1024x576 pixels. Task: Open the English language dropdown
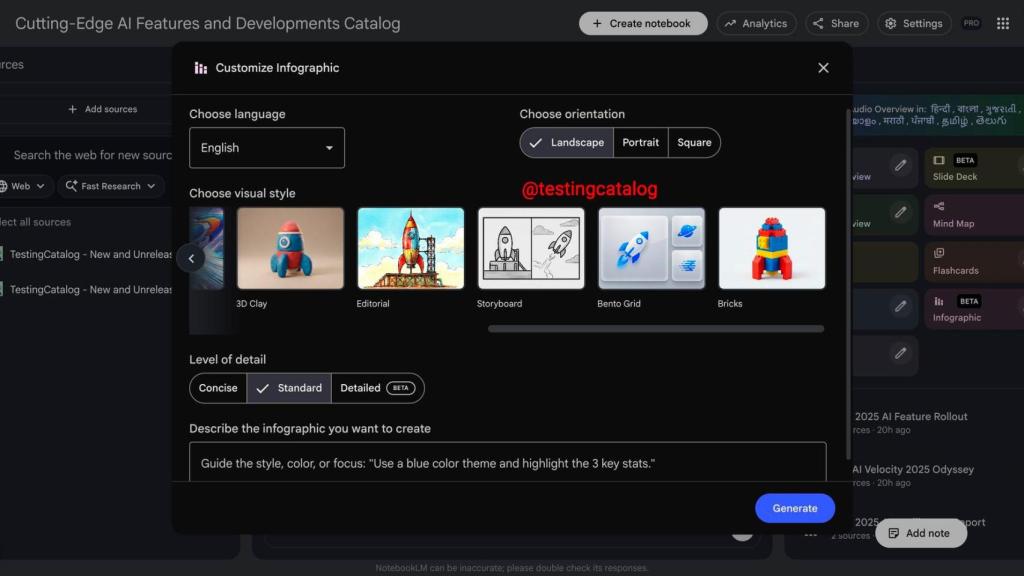(267, 148)
